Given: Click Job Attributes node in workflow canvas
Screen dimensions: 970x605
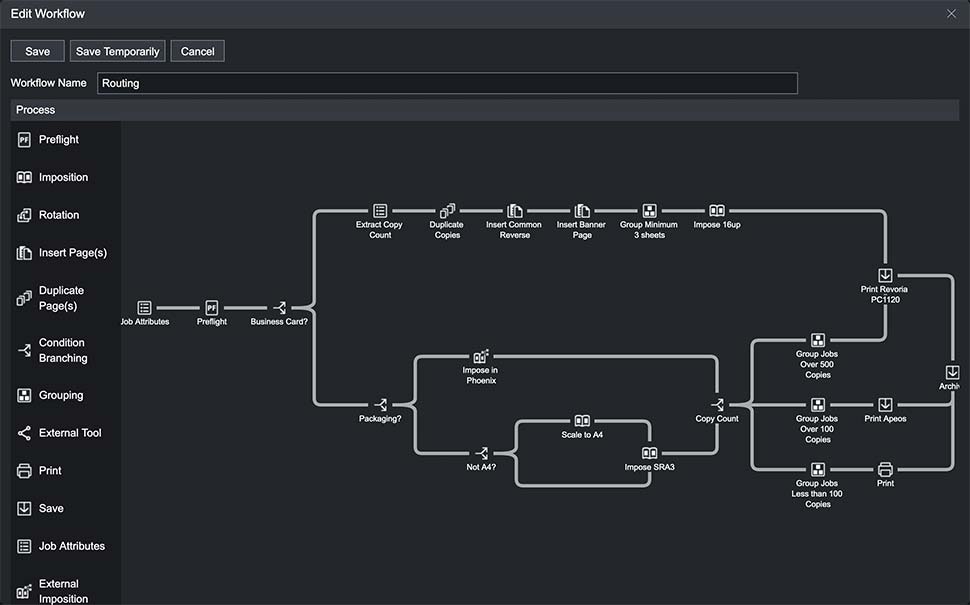Looking at the screenshot, I should pos(144,307).
